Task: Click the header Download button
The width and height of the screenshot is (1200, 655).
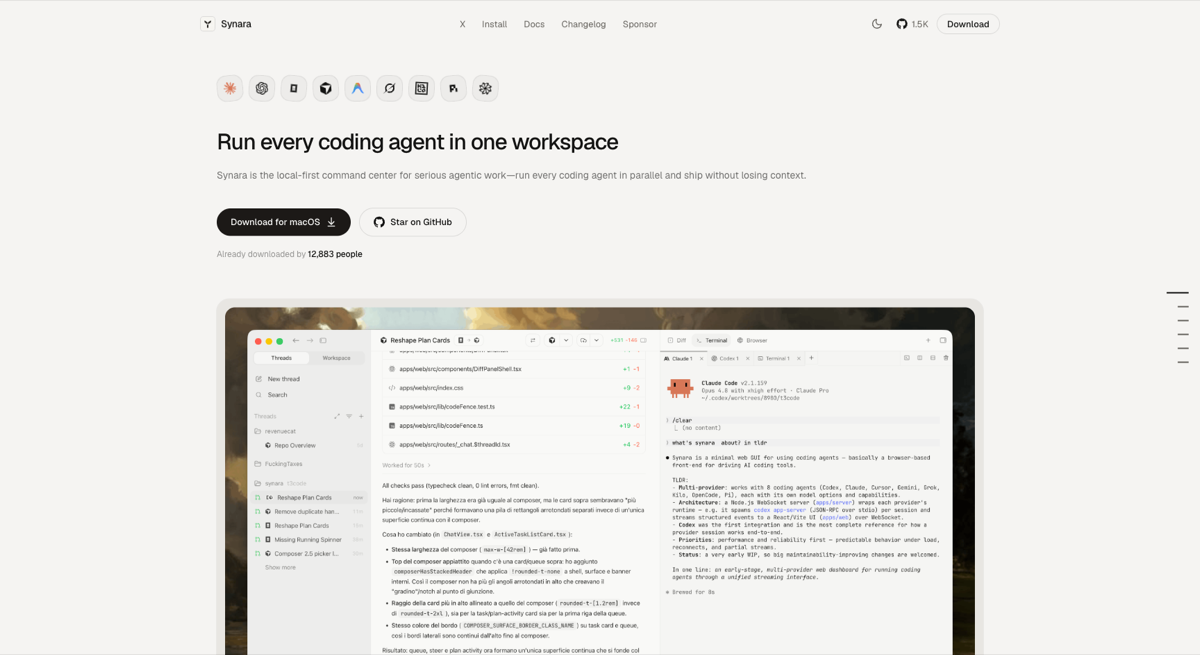Action: tap(968, 24)
